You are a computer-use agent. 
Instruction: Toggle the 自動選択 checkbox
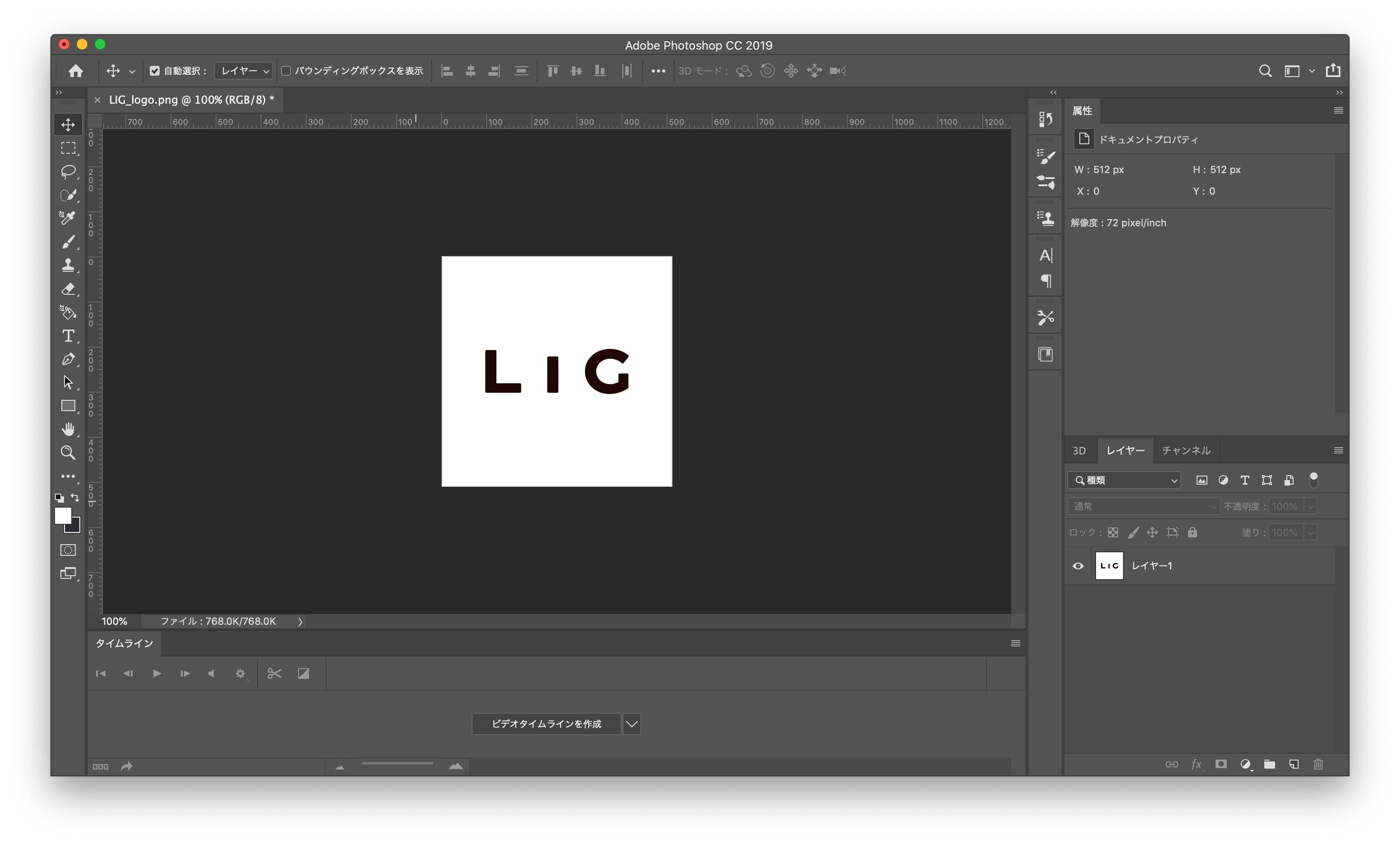click(155, 71)
